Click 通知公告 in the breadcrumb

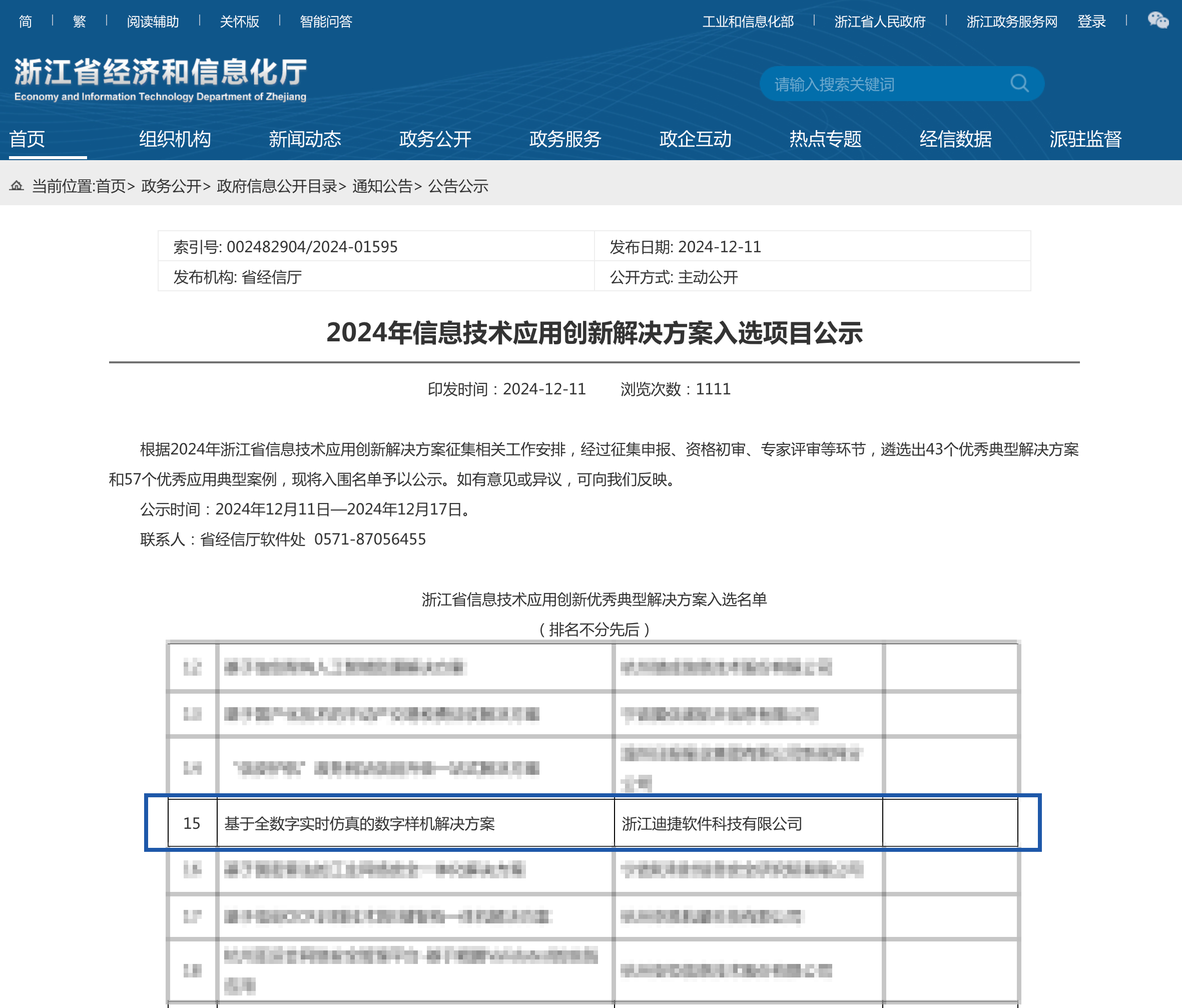[x=382, y=186]
